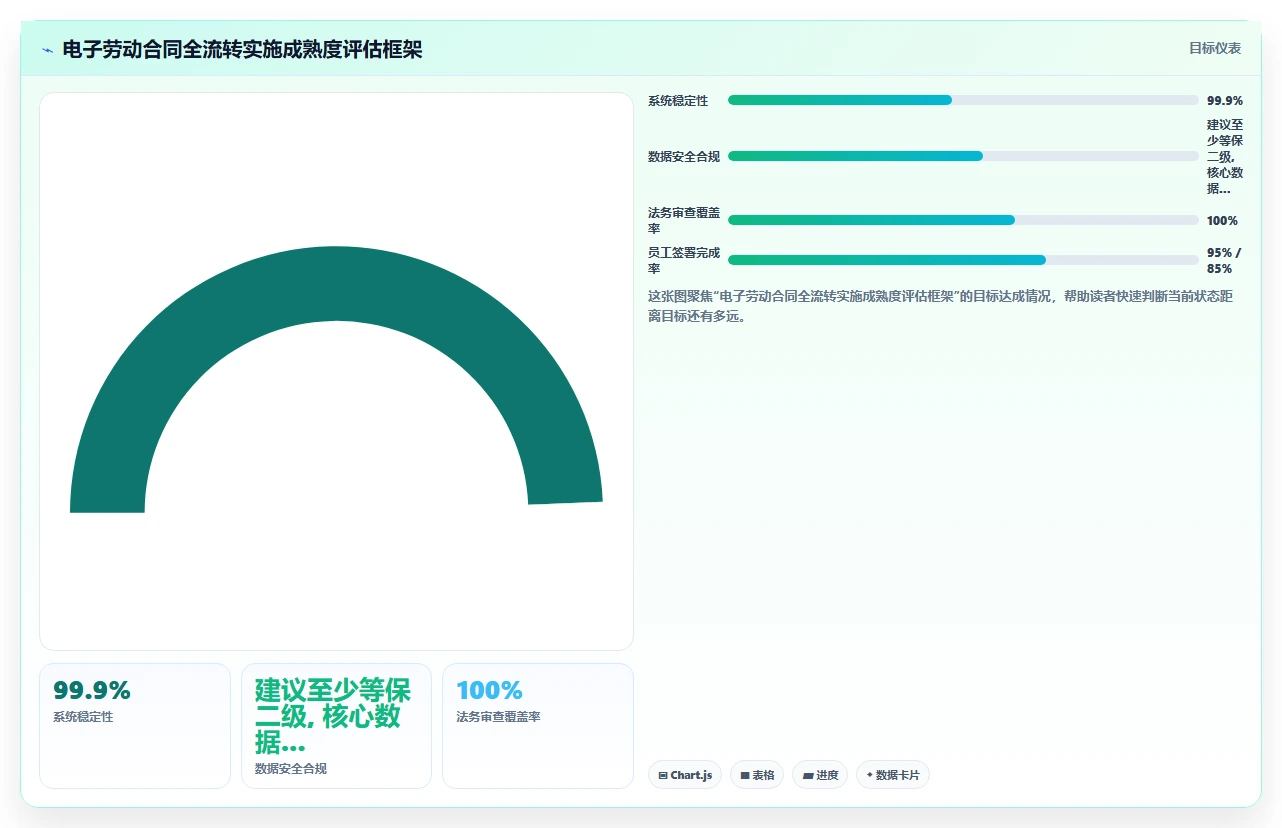Click the 99.9% value next to the 系统稳定性 bar
This screenshot has width=1282, height=828.
(x=1225, y=100)
